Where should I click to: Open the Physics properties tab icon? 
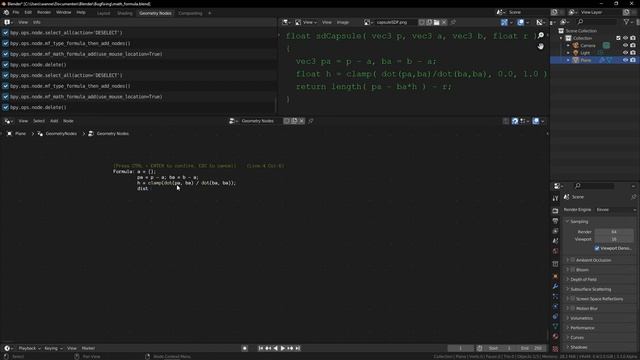click(555, 307)
